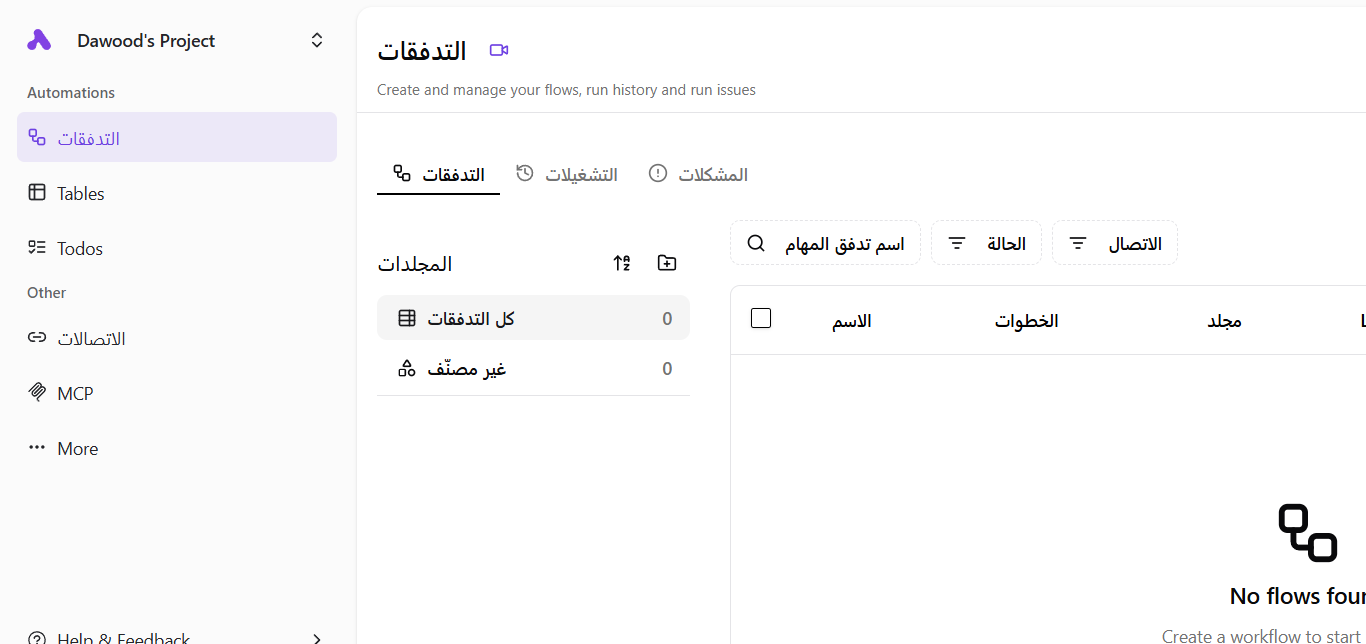1366x644 pixels.
Task: Open Tables from the sidebar
Action: pyautogui.click(x=80, y=193)
